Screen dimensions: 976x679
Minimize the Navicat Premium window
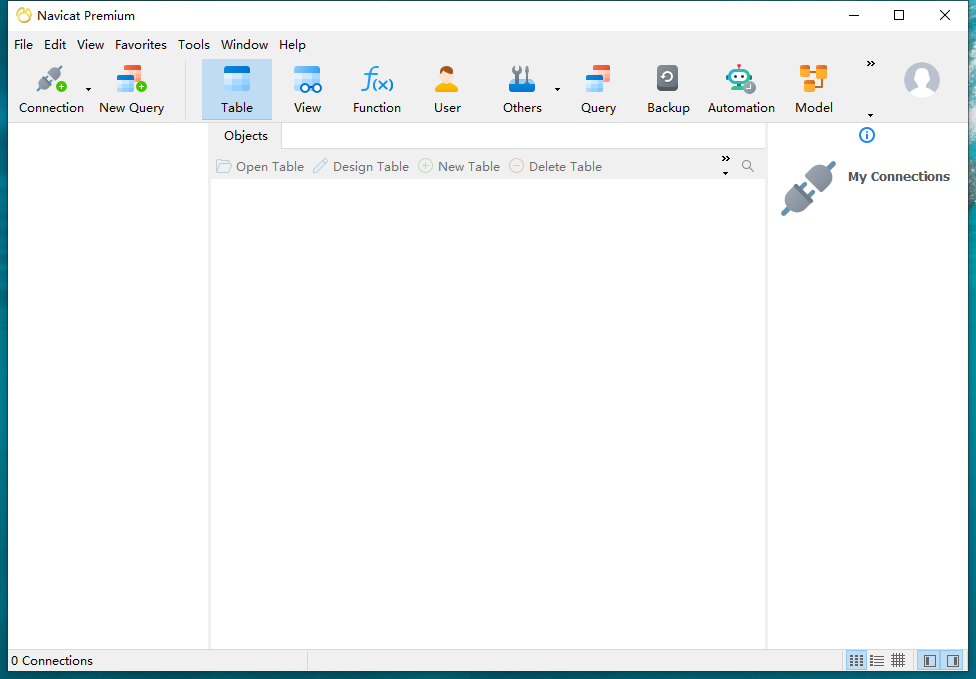[x=854, y=16]
